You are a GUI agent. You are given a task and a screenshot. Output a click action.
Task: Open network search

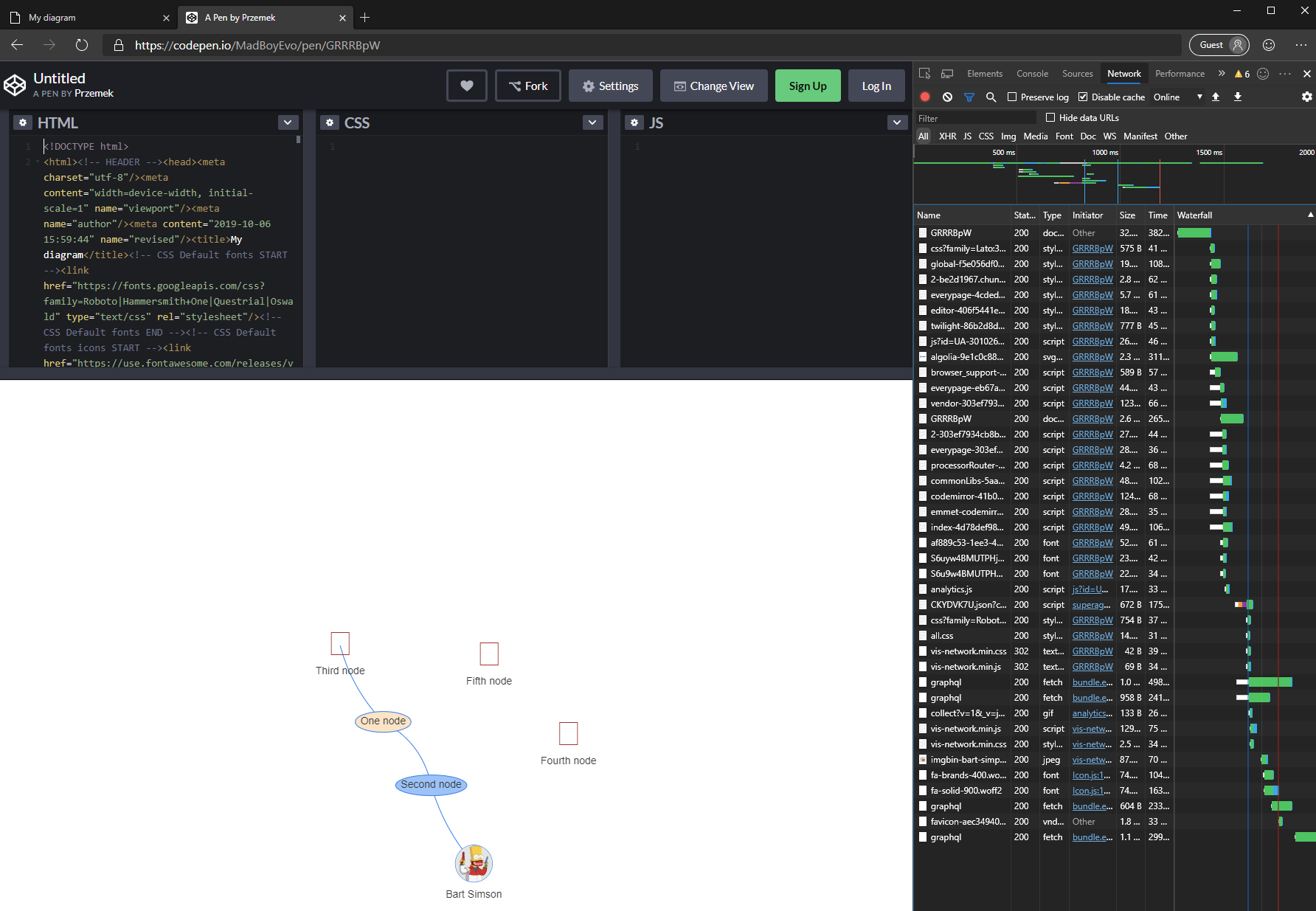991,97
